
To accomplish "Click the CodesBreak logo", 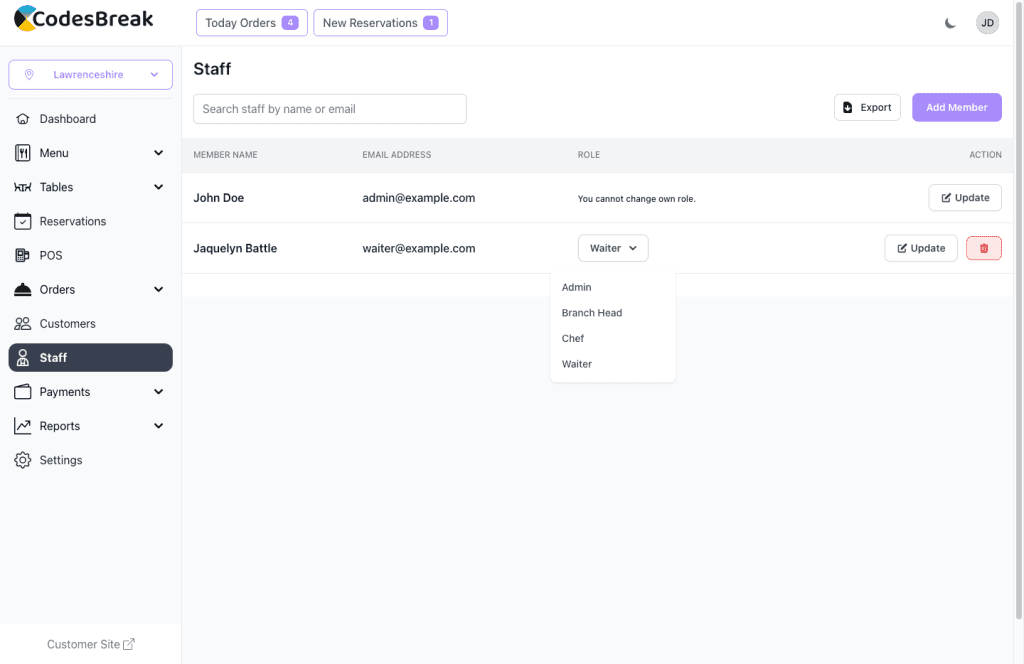I will (x=84, y=19).
